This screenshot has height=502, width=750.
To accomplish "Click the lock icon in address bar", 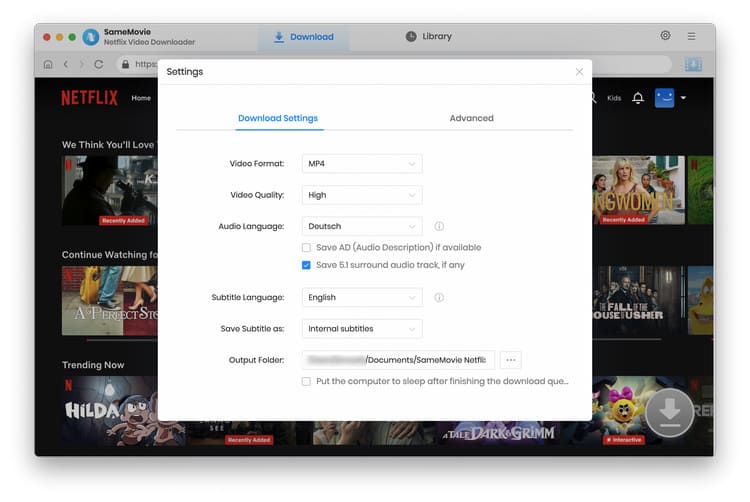I will click(x=125, y=64).
